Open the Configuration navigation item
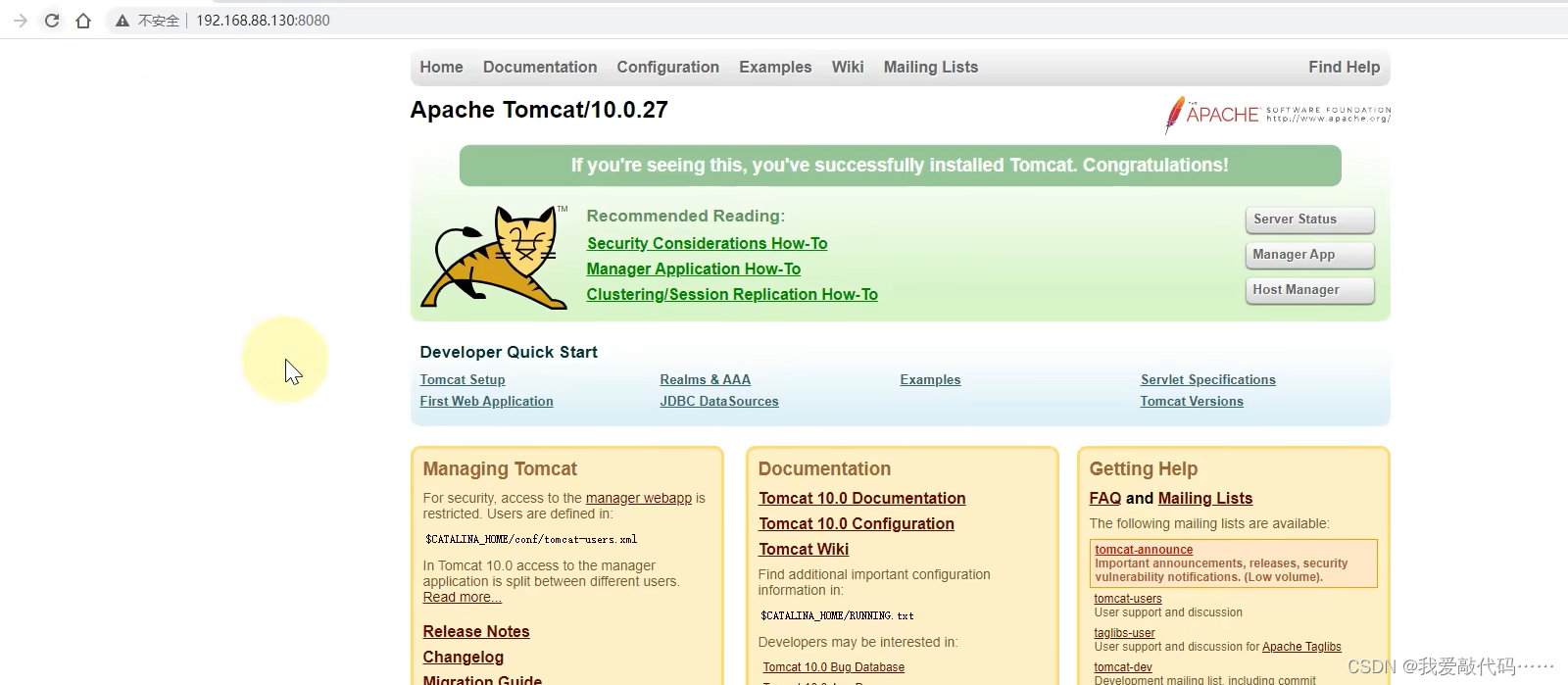 coord(667,67)
